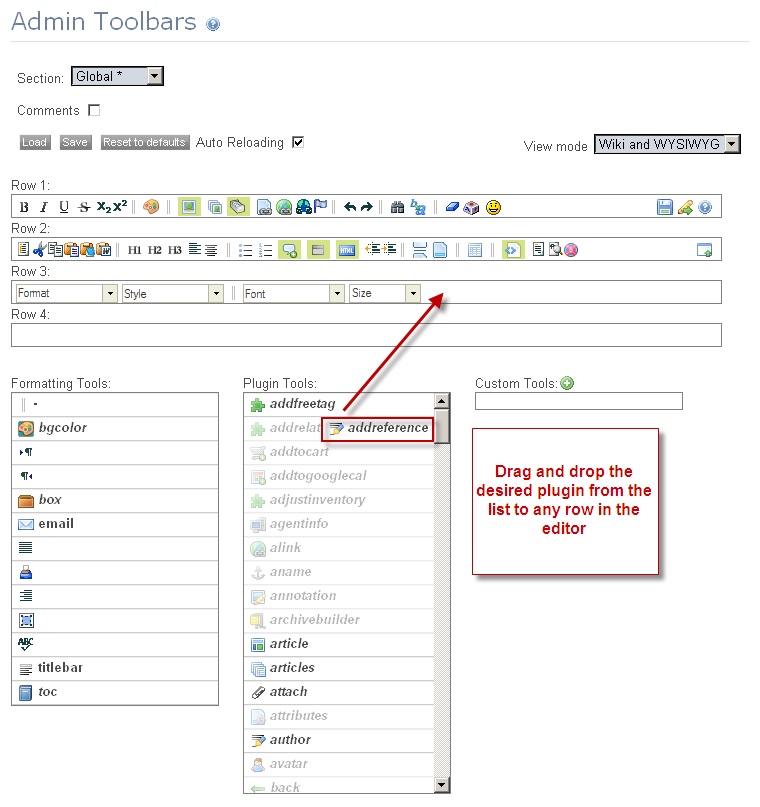Viewport: 760px width, 807px height.
Task: Click the Plugin Tools scrollbar down arrow
Action: pyautogui.click(x=442, y=784)
